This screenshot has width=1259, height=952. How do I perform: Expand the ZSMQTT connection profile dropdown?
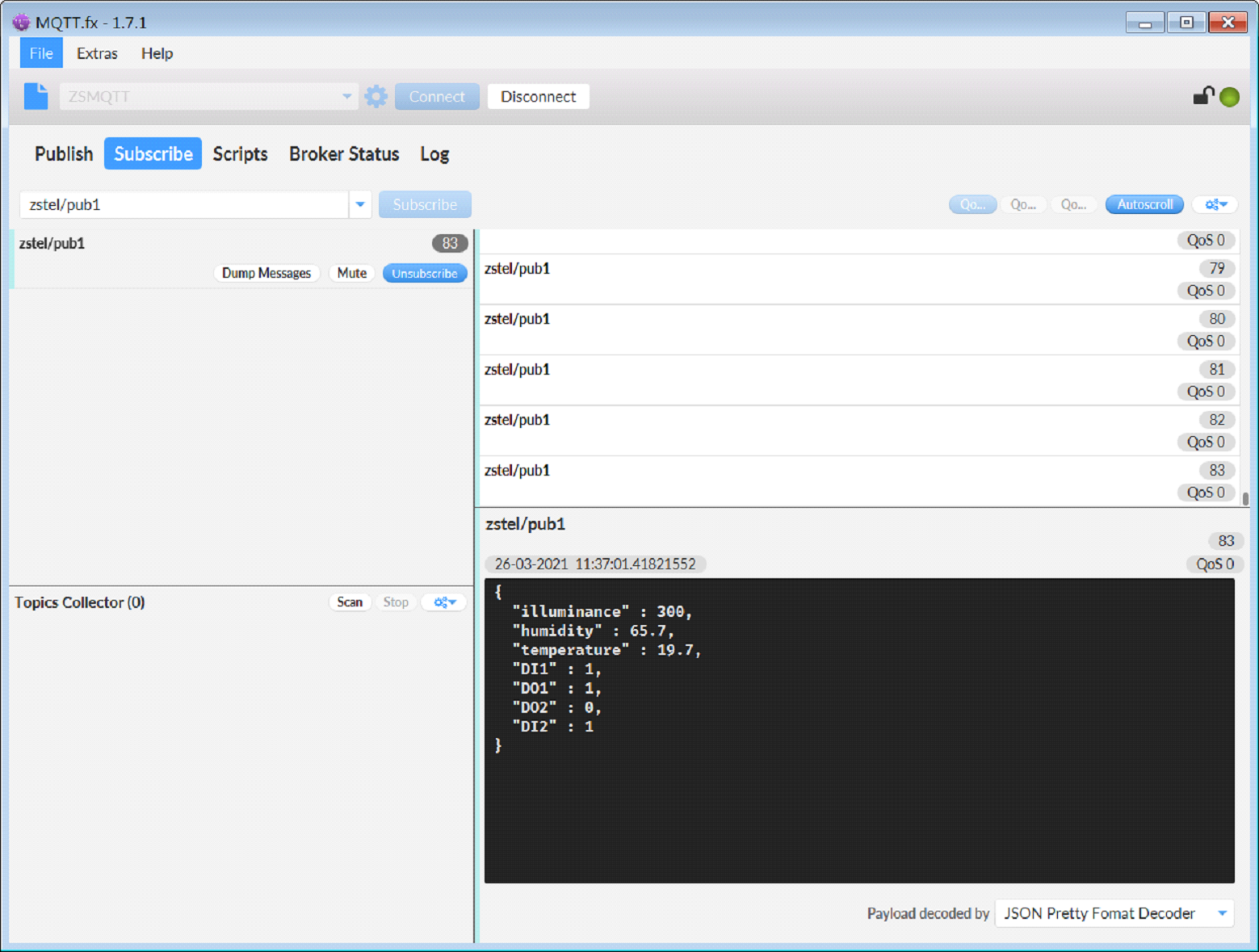pos(346,97)
